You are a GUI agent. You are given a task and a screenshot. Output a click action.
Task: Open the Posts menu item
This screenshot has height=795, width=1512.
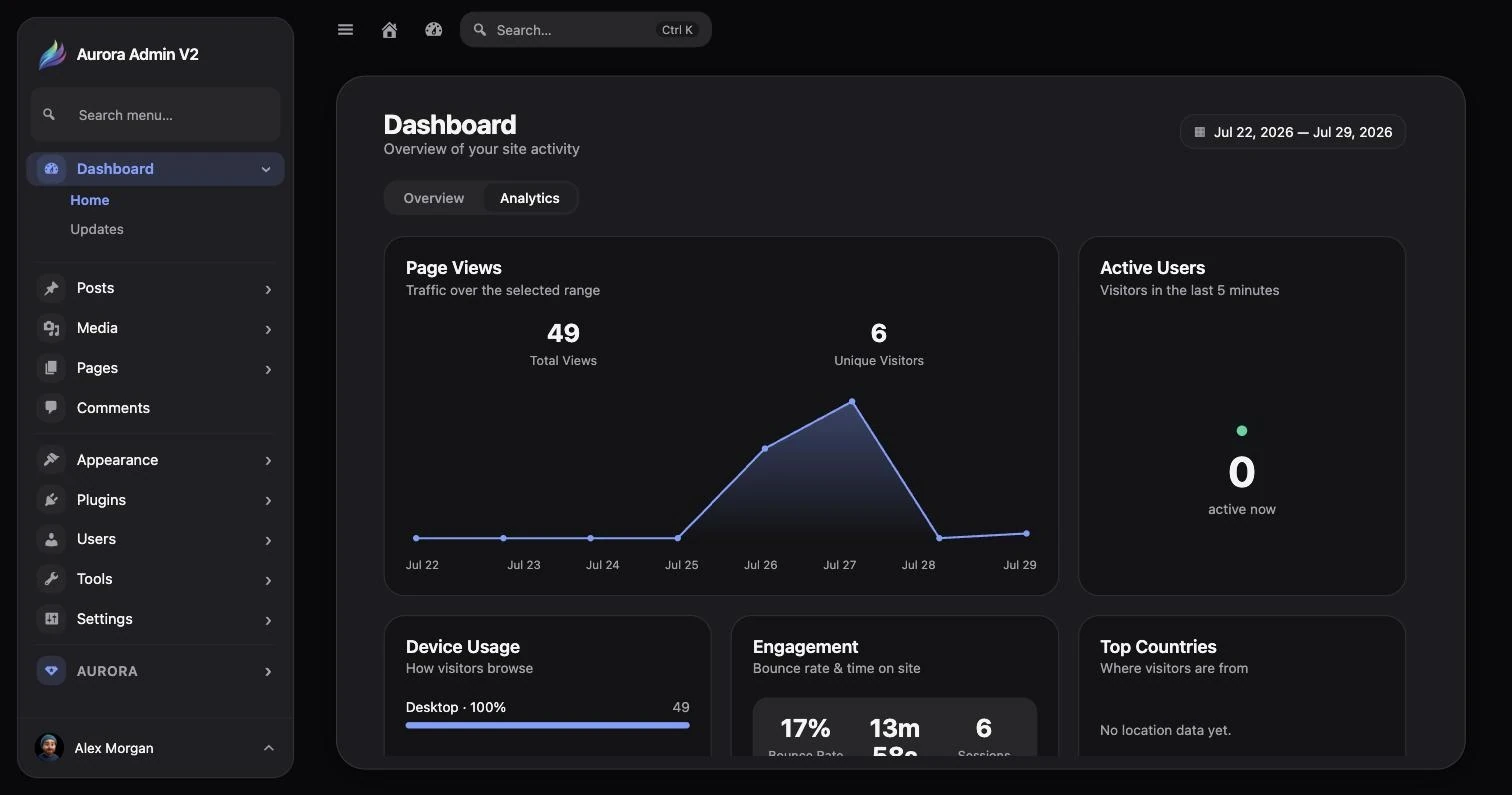click(x=155, y=288)
